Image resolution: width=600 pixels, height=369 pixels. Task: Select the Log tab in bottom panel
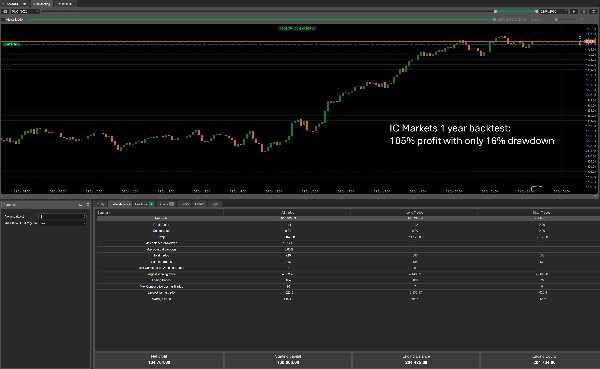[215, 204]
